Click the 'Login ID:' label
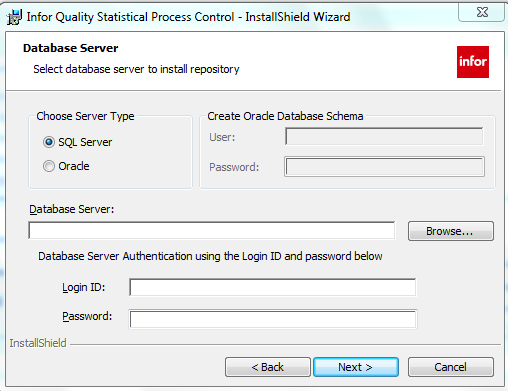508x391 pixels. [84, 287]
